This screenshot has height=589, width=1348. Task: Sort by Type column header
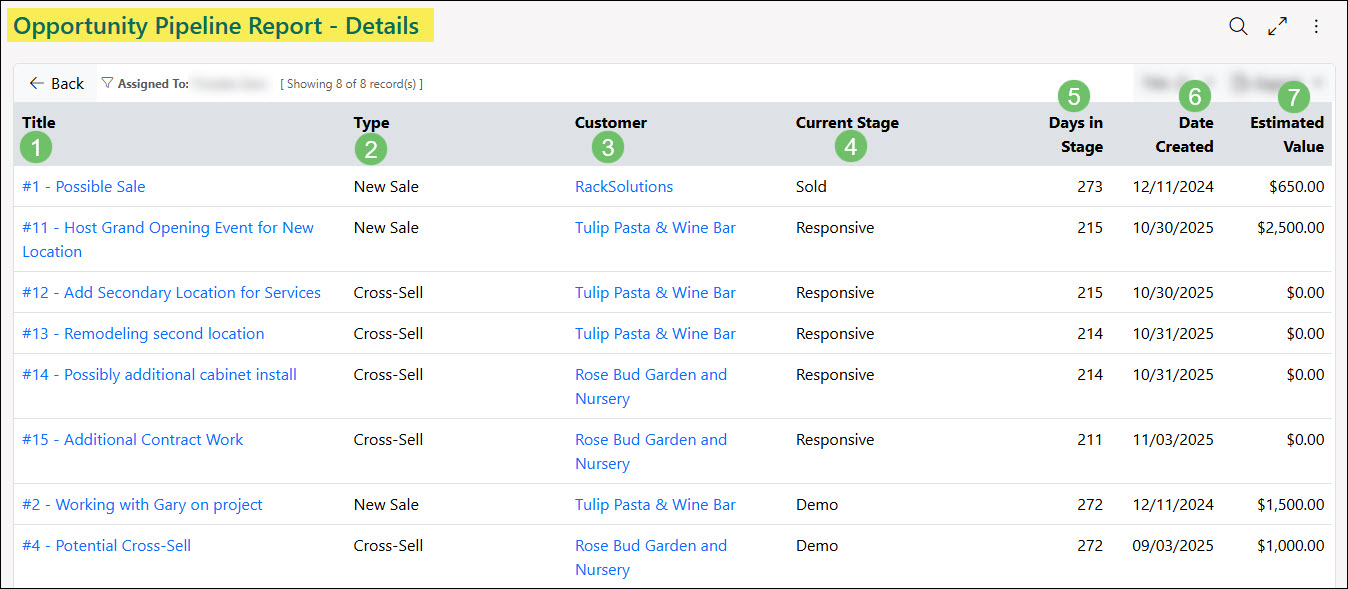[372, 123]
